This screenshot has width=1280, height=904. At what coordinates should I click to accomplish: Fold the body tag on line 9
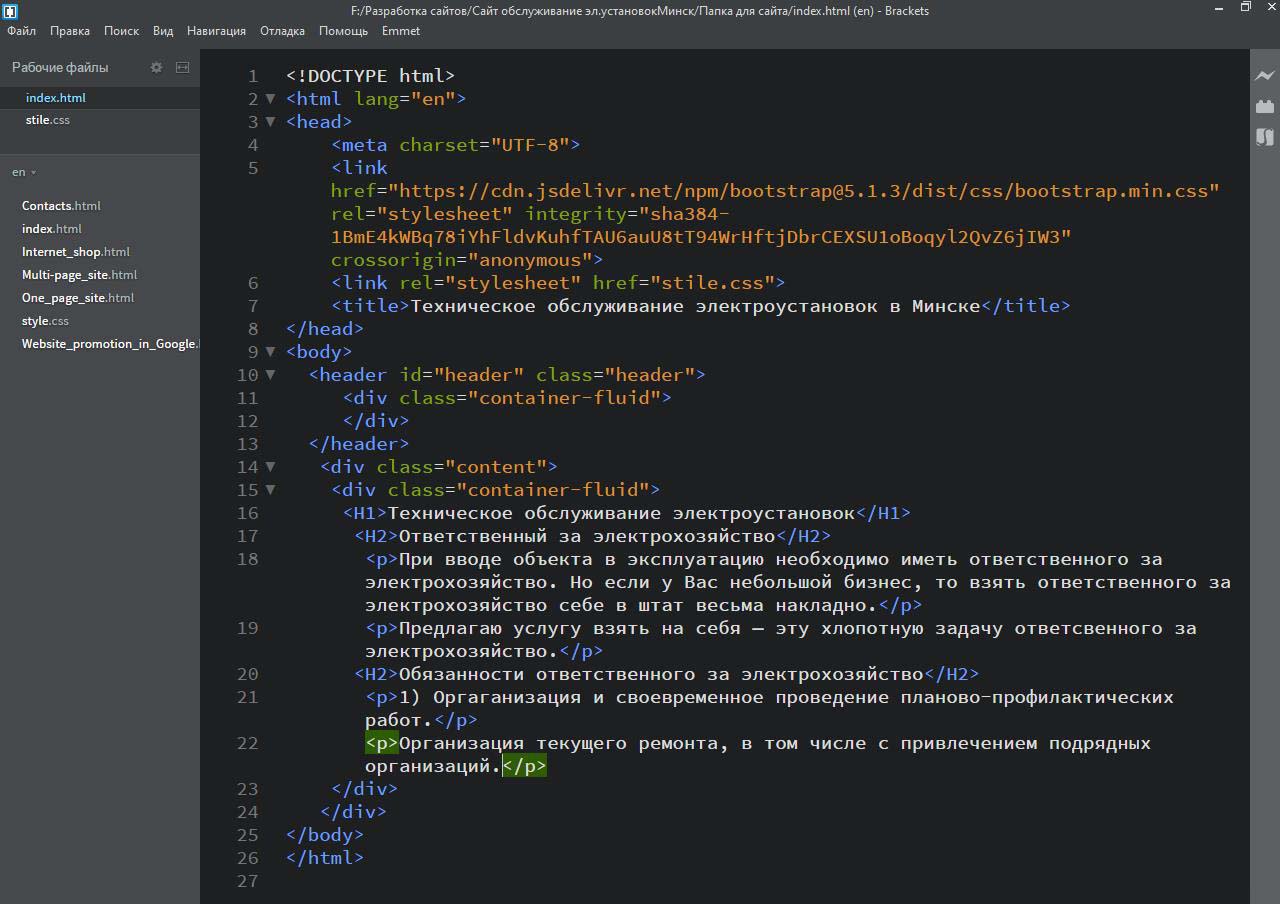pyautogui.click(x=270, y=352)
